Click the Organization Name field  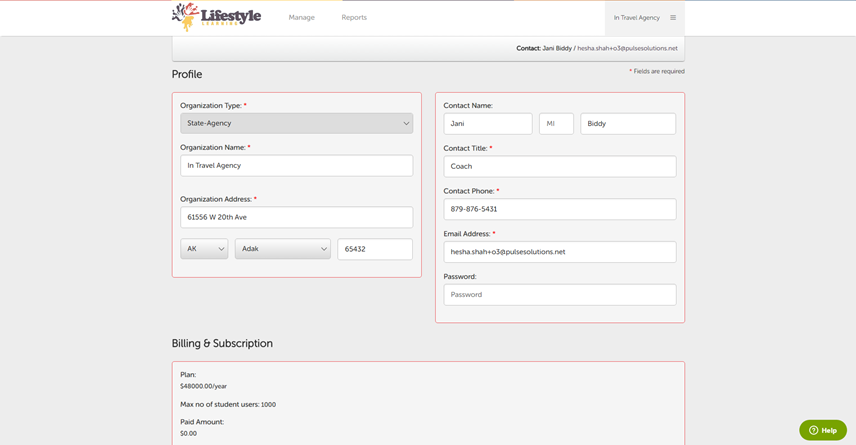296,166
